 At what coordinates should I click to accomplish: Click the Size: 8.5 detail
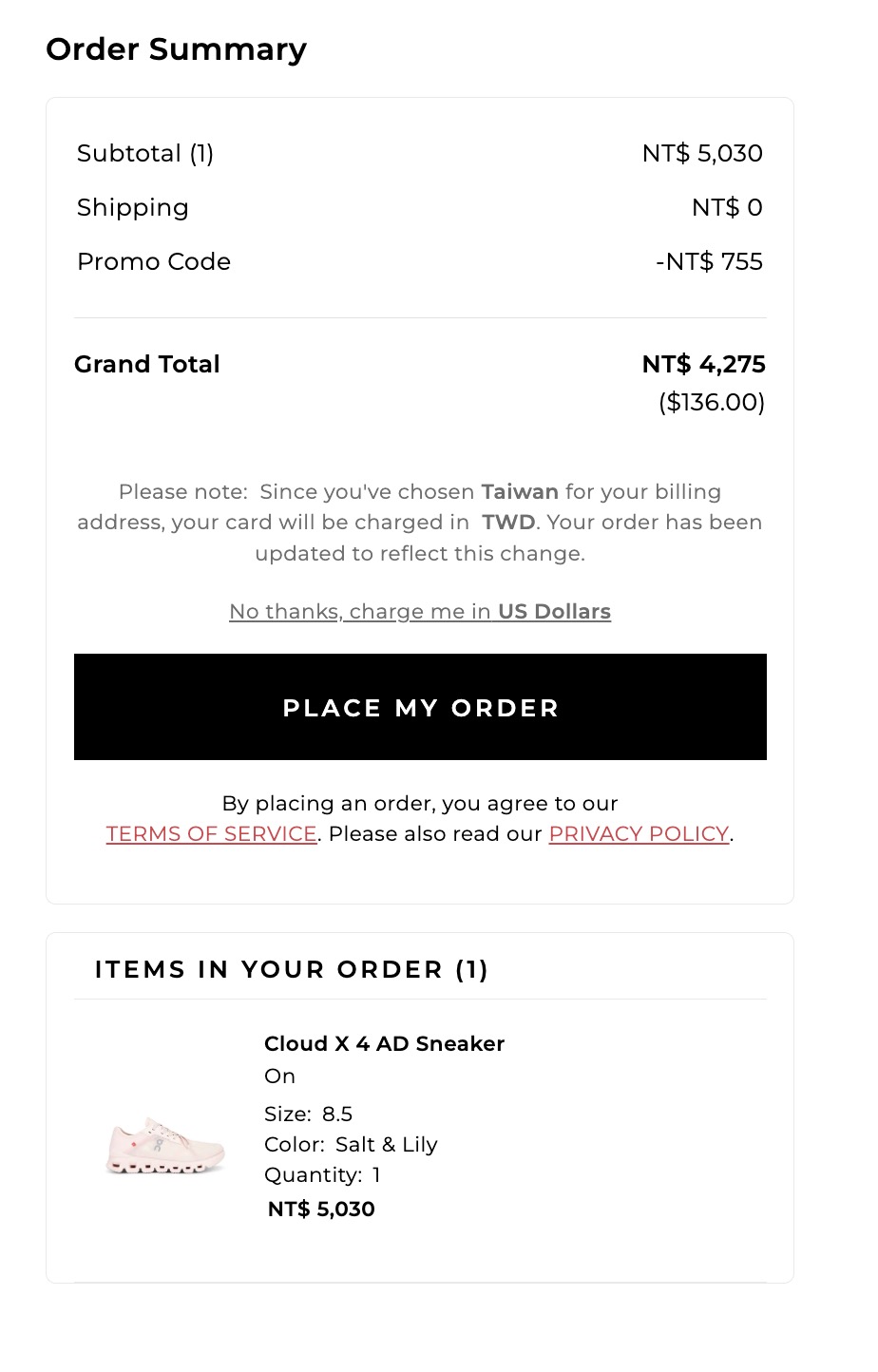pyautogui.click(x=309, y=1114)
